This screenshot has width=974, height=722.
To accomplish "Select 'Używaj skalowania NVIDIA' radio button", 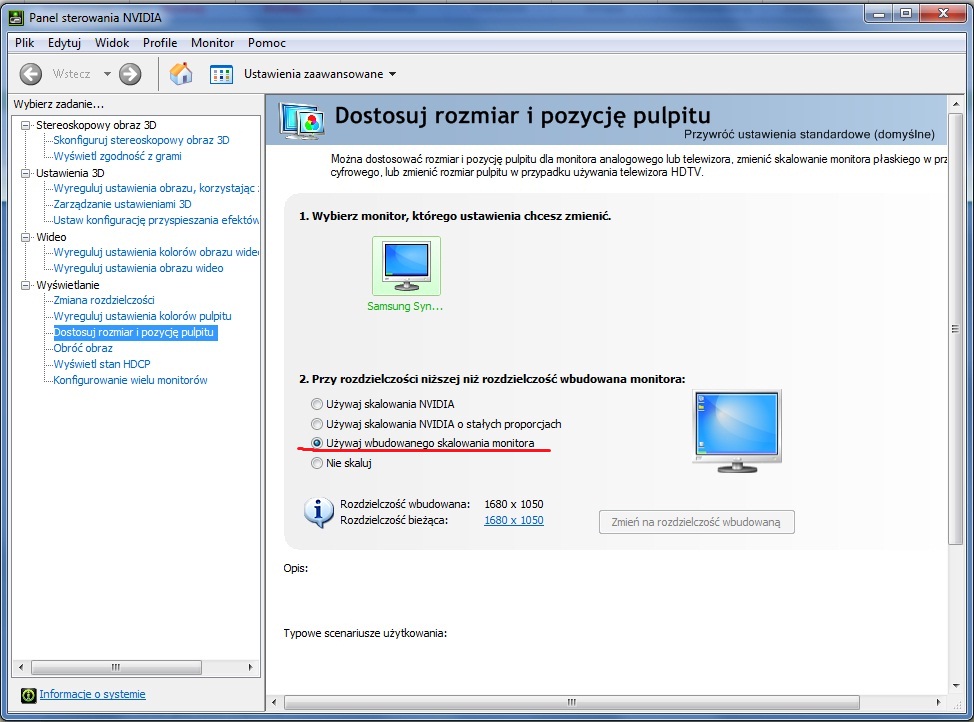I will [317, 404].
